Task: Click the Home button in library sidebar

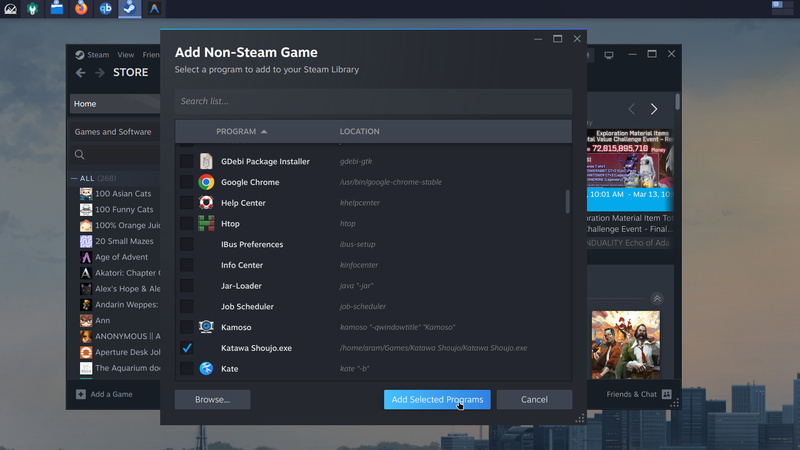Action: [x=115, y=104]
